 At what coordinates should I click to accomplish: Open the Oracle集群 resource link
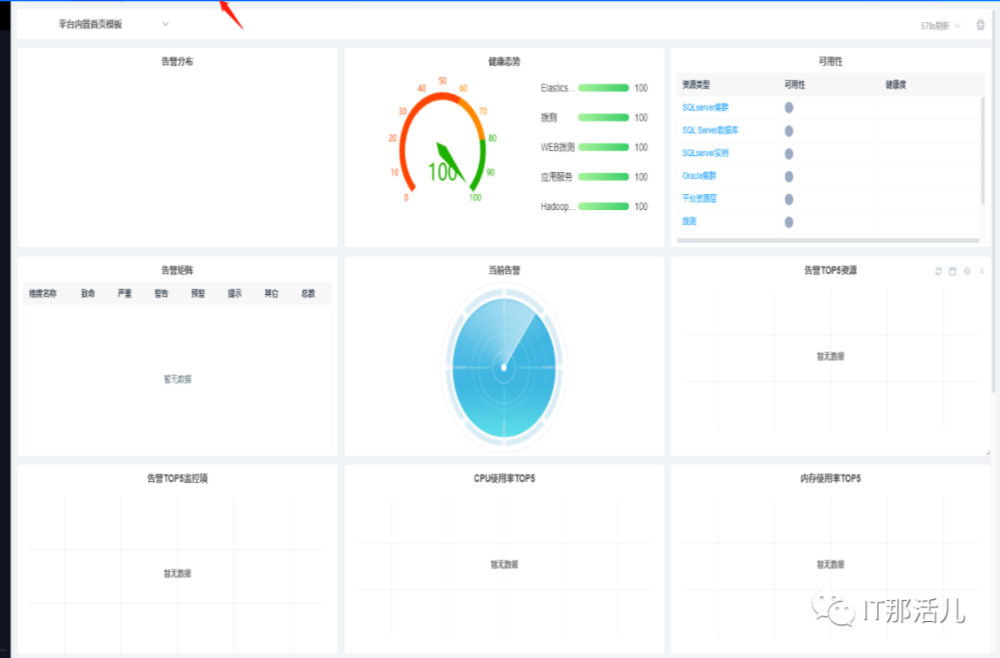click(x=700, y=176)
